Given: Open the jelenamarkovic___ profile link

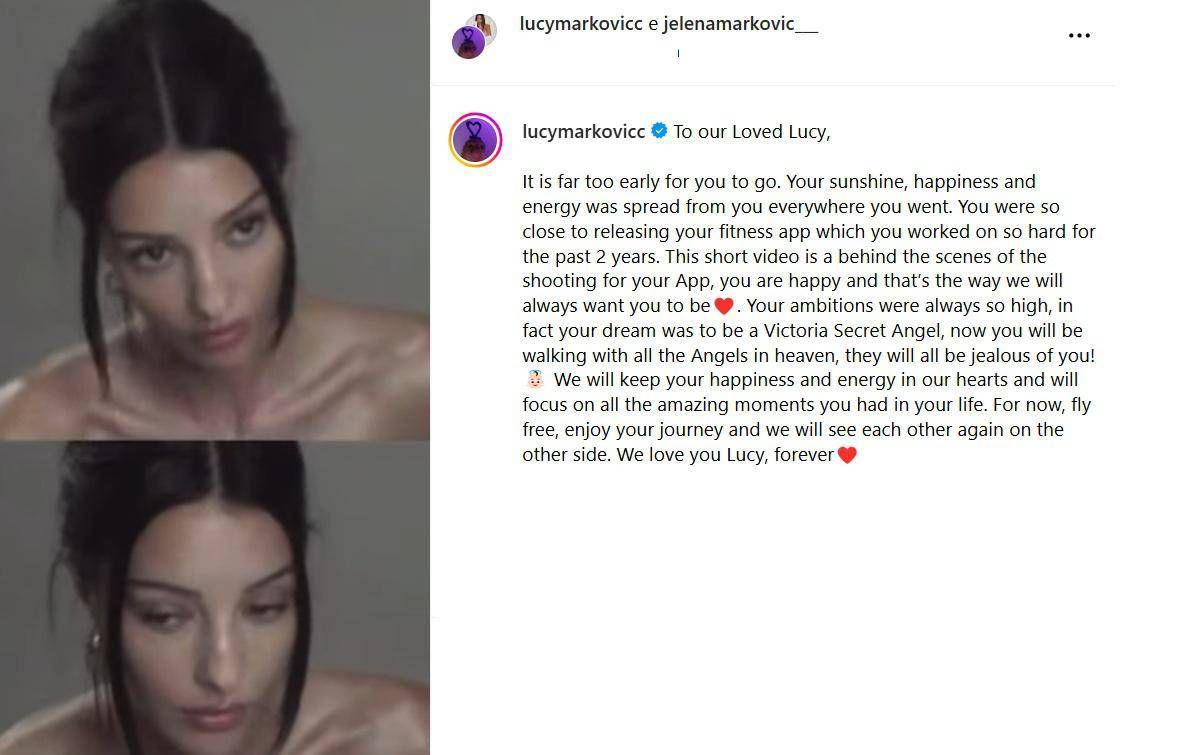Looking at the screenshot, I should 740,24.
